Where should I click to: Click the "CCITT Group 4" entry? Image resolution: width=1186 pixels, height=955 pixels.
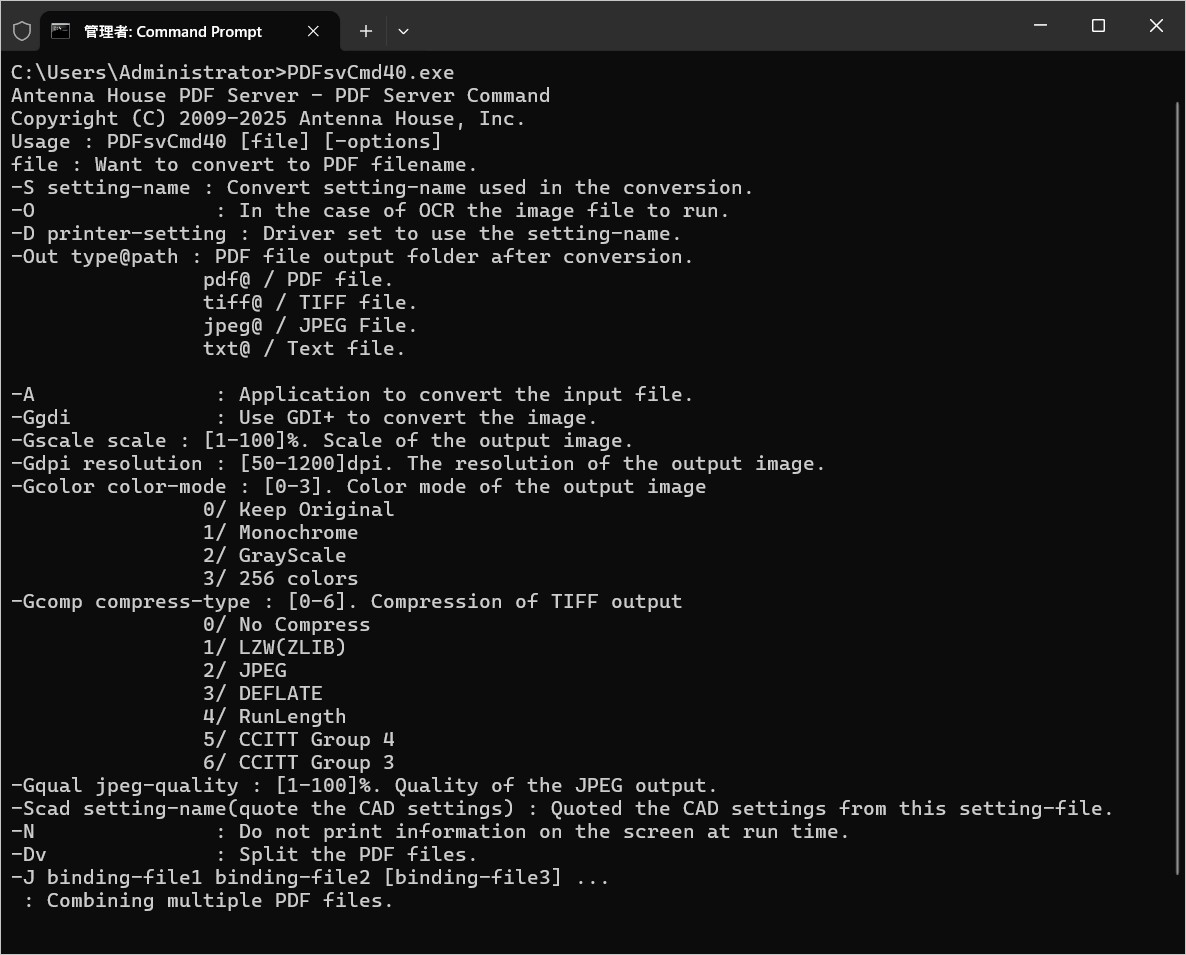(316, 740)
